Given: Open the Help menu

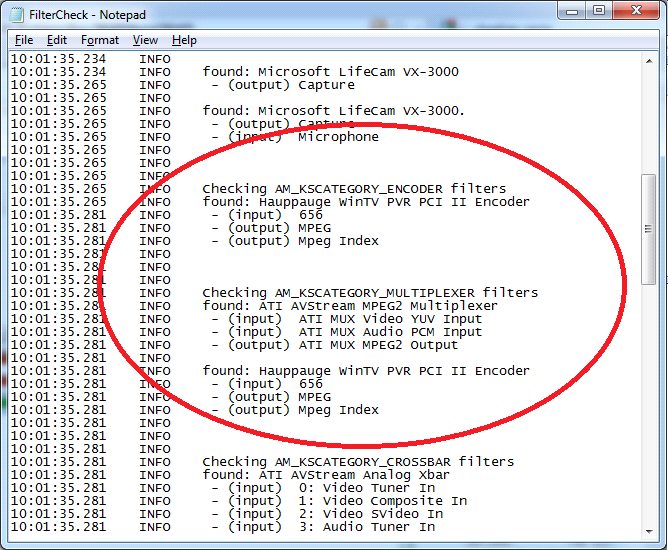Looking at the screenshot, I should 184,40.
